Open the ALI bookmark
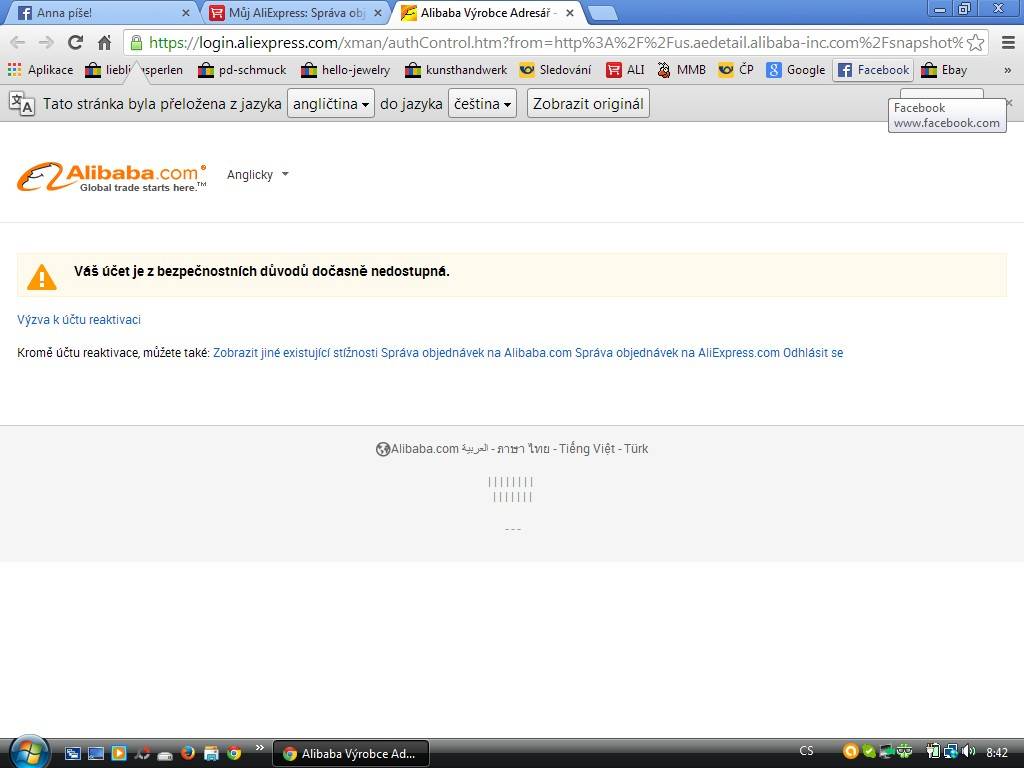The image size is (1024, 768). click(625, 70)
